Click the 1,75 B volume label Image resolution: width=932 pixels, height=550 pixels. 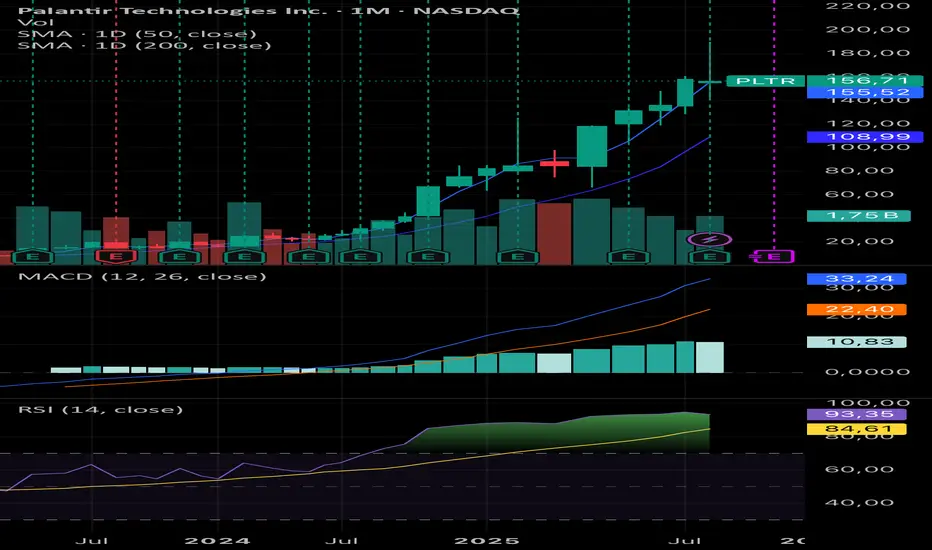pyautogui.click(x=859, y=215)
